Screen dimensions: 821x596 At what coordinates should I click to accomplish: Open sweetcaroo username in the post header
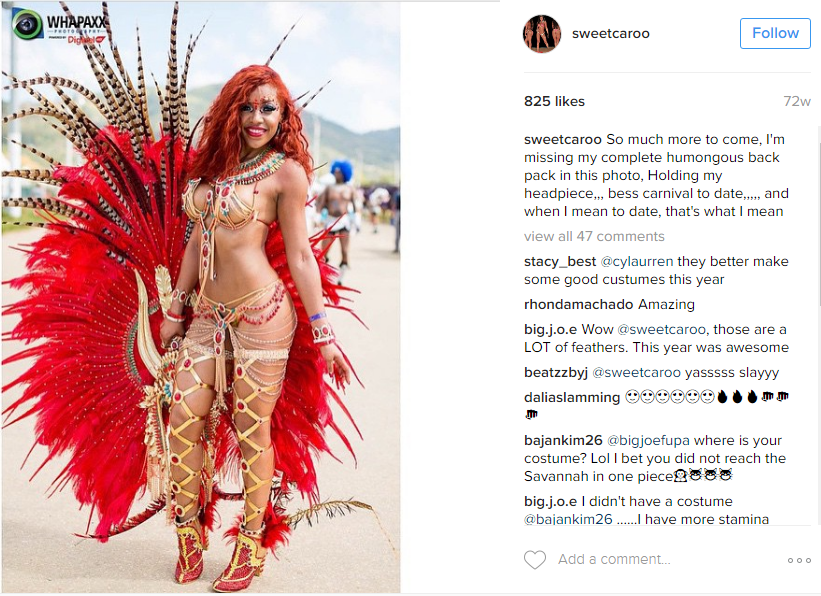611,34
